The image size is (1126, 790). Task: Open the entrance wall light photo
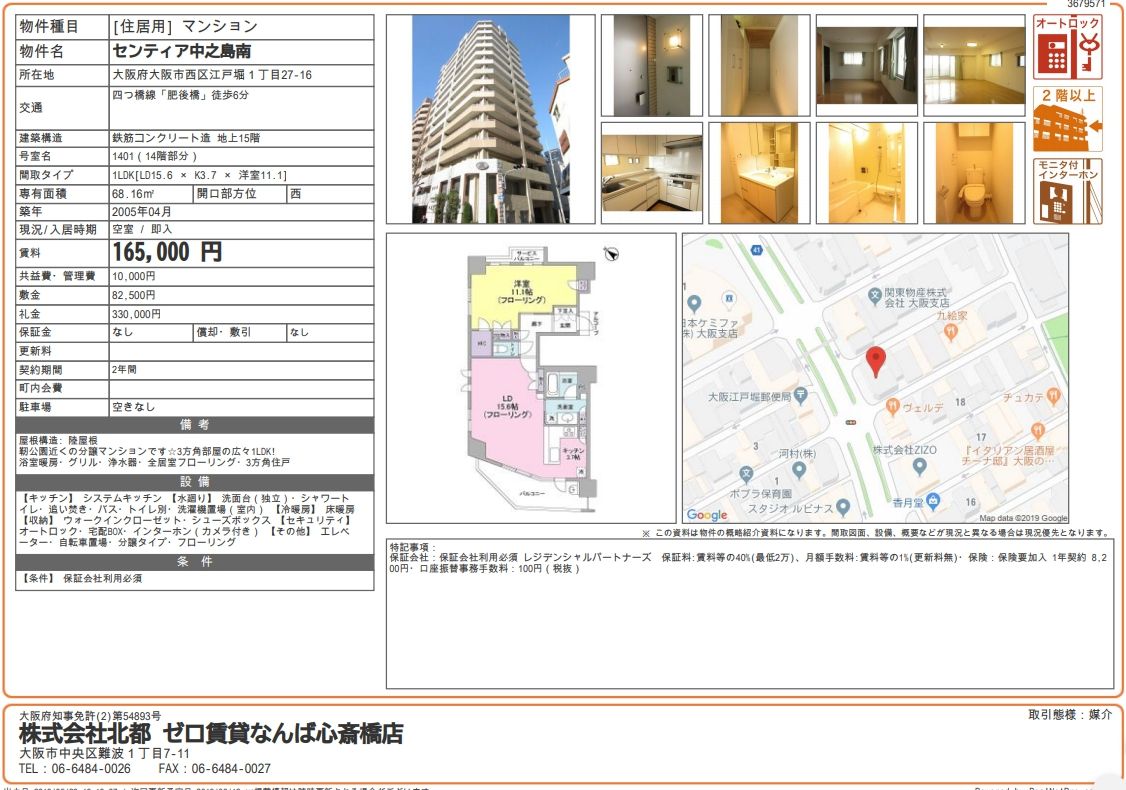[x=651, y=65]
